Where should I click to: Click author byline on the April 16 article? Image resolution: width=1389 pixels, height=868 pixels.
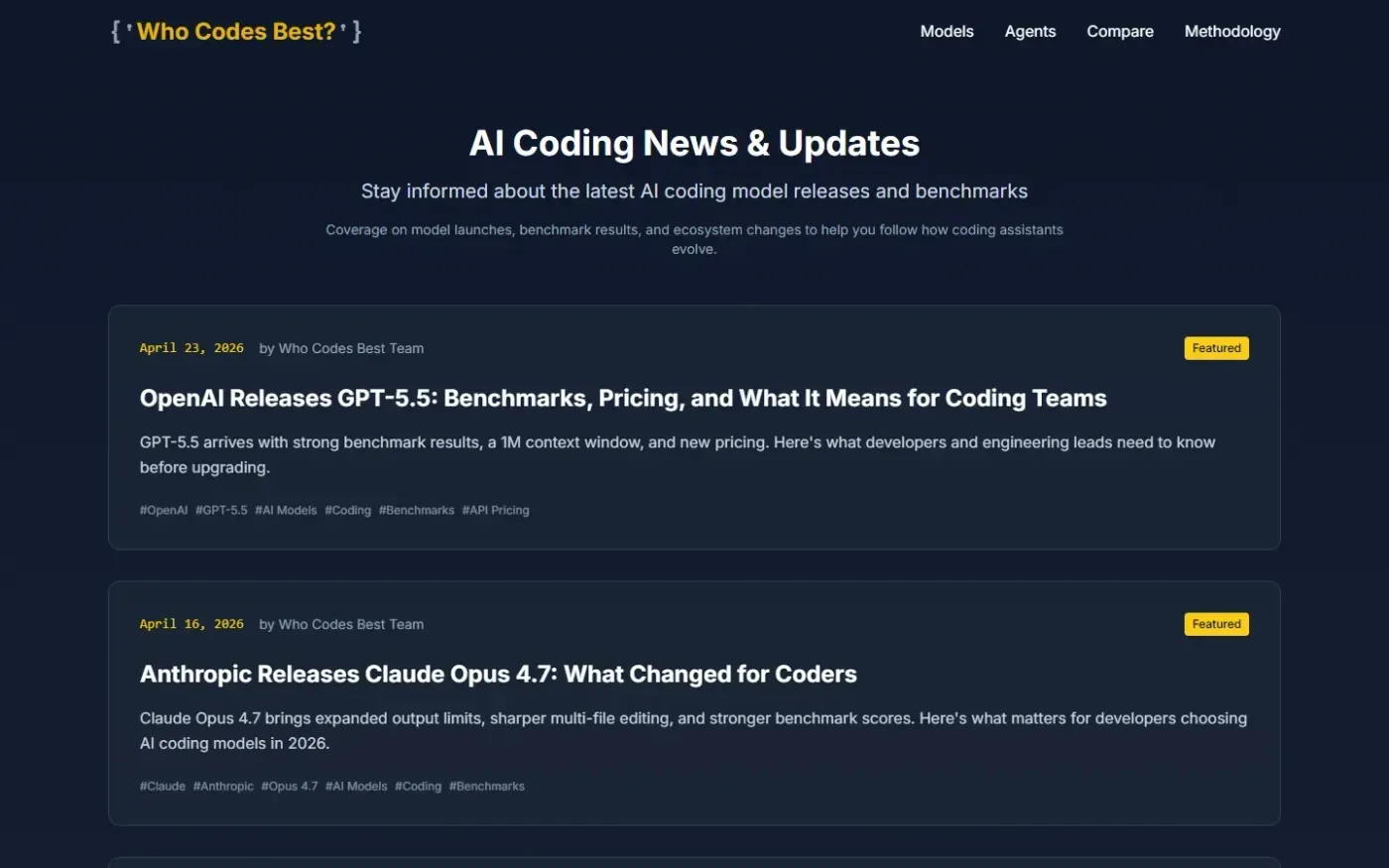coord(341,624)
